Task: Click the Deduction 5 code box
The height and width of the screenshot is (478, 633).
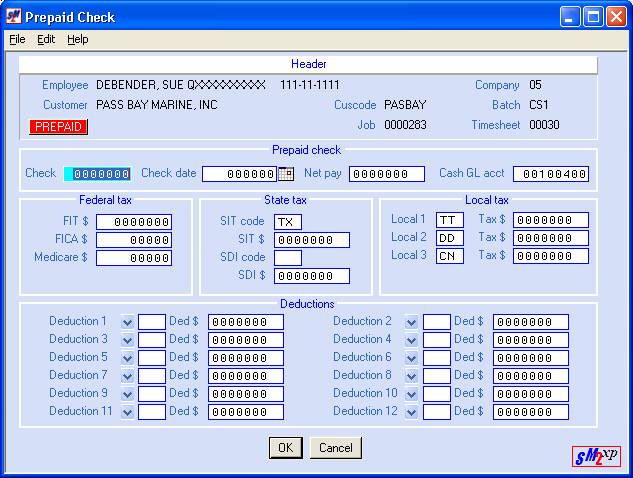Action: (152, 358)
